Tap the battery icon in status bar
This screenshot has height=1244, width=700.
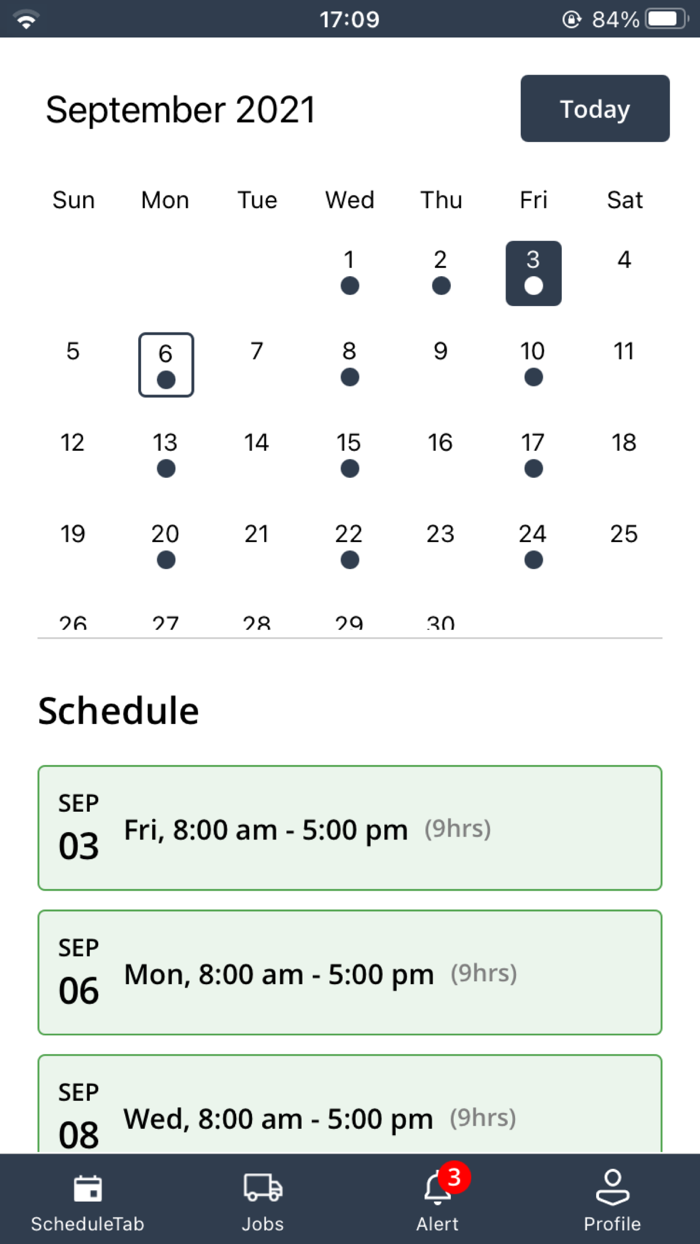[x=664, y=19]
